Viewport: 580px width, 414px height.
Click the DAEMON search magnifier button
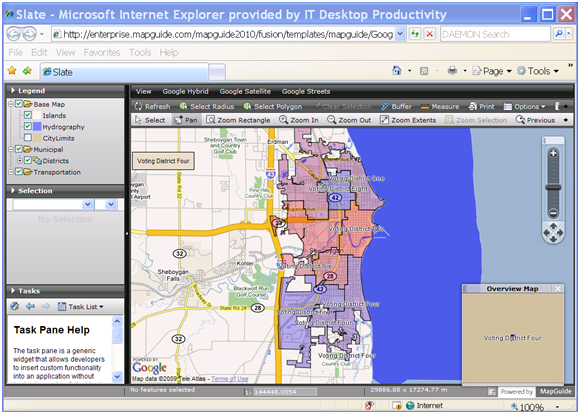click(559, 34)
